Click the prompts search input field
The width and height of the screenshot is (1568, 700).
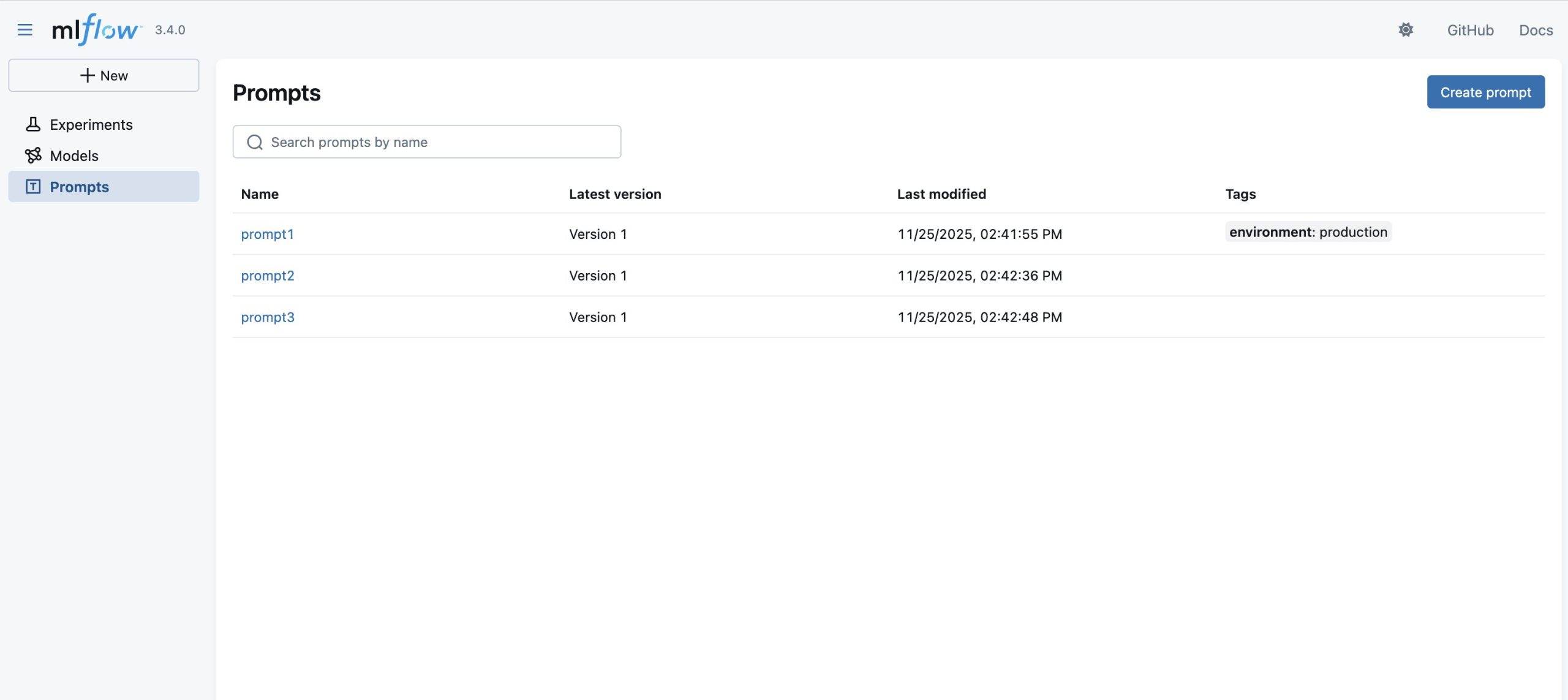[x=429, y=141]
